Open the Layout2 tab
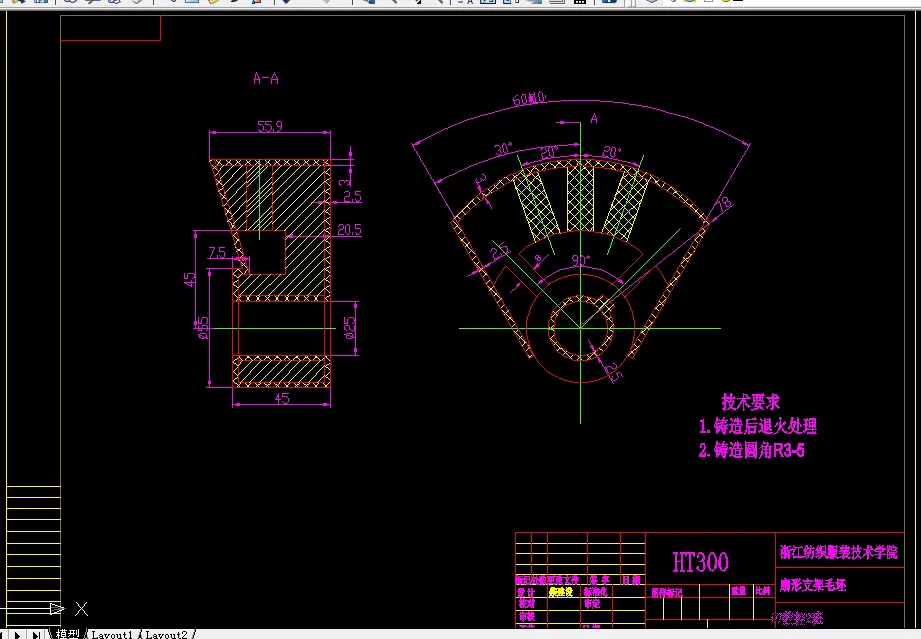Viewport: 921px width, 639px height. click(x=166, y=634)
